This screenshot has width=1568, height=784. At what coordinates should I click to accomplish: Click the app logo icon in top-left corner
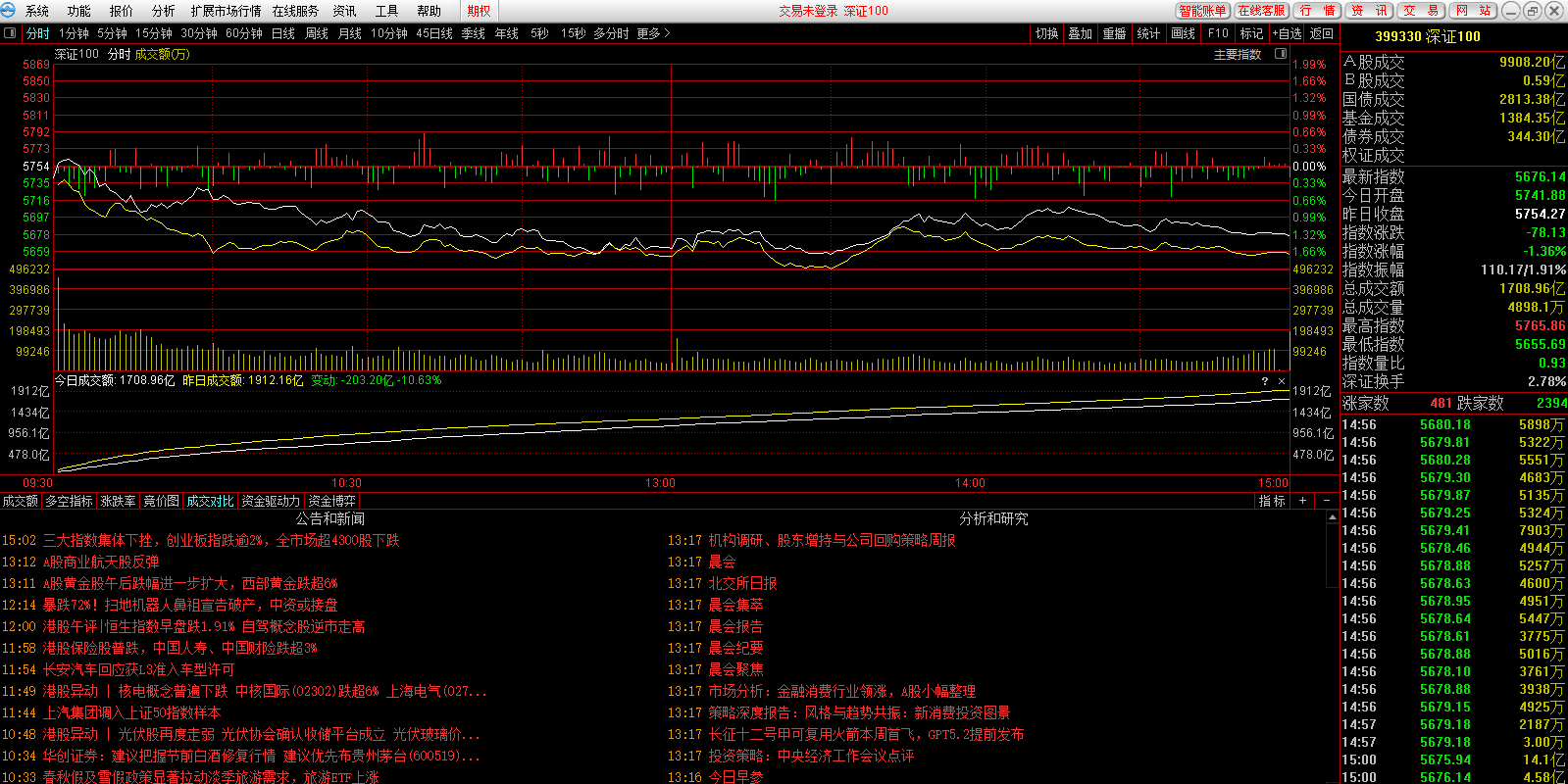9,11
